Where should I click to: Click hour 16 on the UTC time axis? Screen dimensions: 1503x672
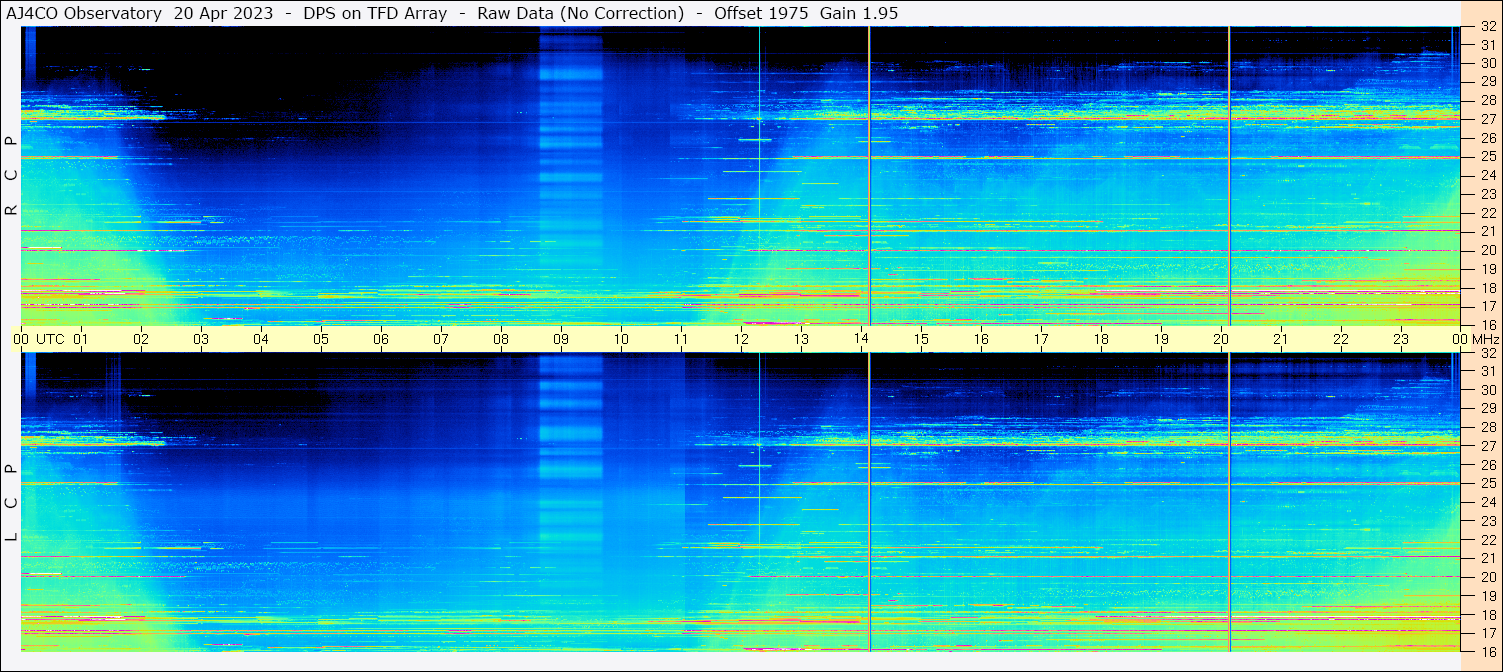coord(981,339)
